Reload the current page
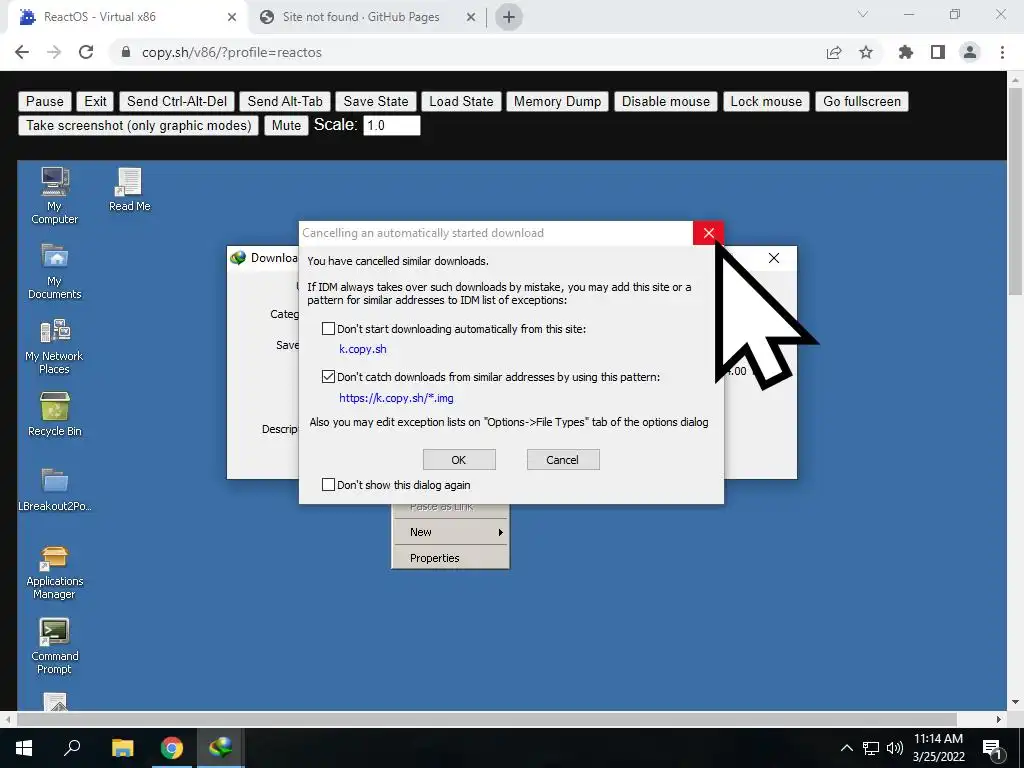 pyautogui.click(x=86, y=52)
